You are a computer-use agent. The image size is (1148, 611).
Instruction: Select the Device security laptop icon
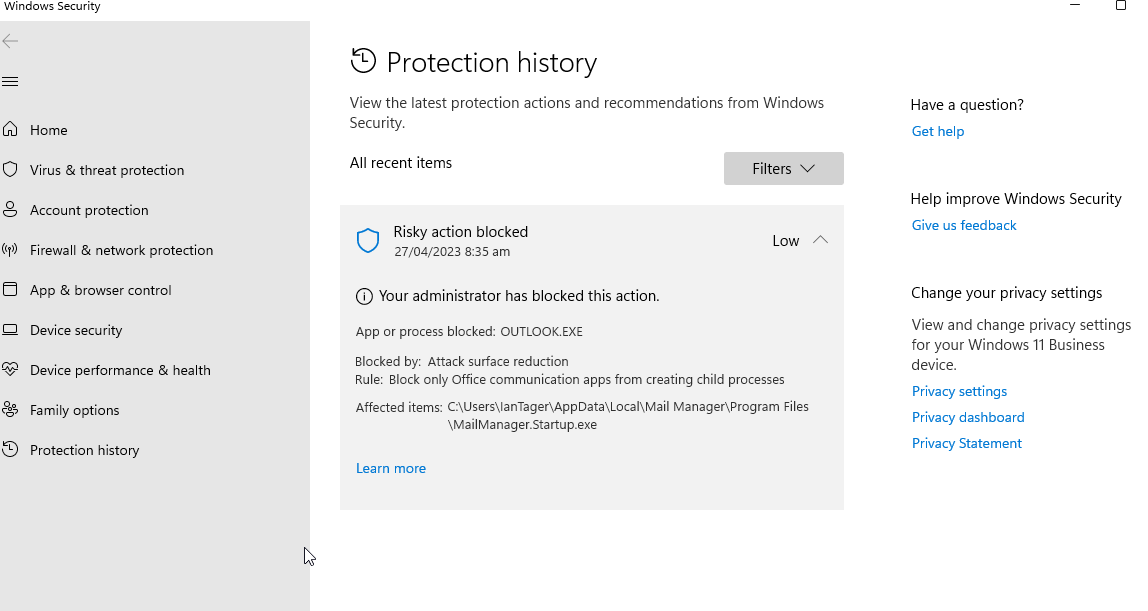pyautogui.click(x=11, y=330)
